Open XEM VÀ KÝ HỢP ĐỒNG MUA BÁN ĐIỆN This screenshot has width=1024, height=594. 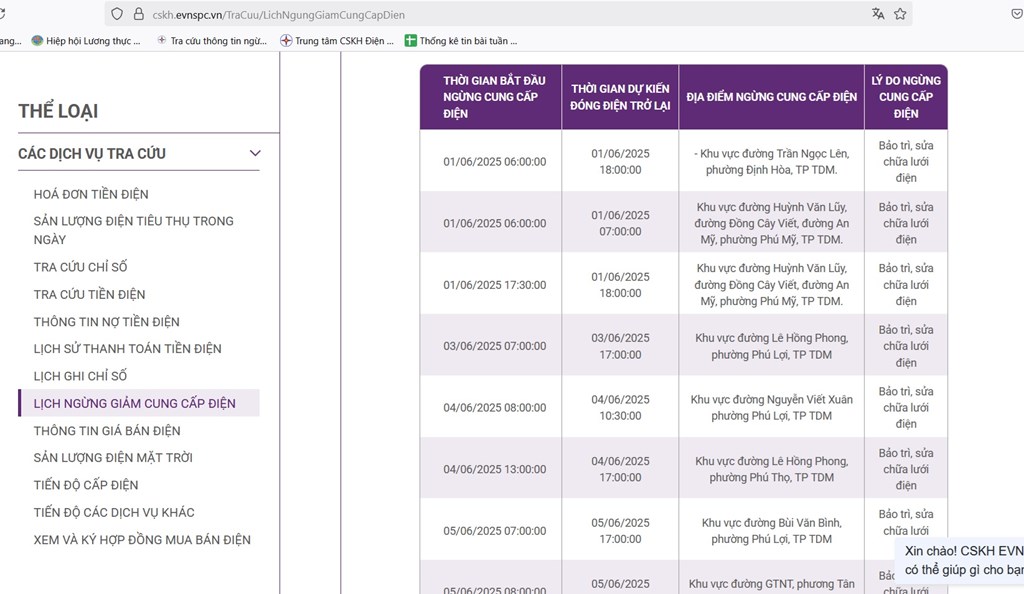142,540
